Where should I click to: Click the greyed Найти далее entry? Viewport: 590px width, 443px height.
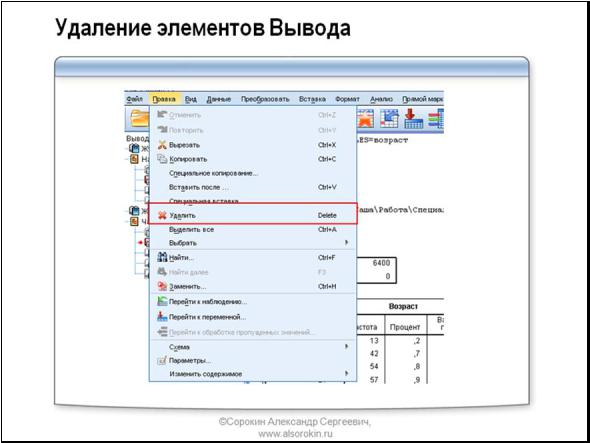(x=252, y=272)
